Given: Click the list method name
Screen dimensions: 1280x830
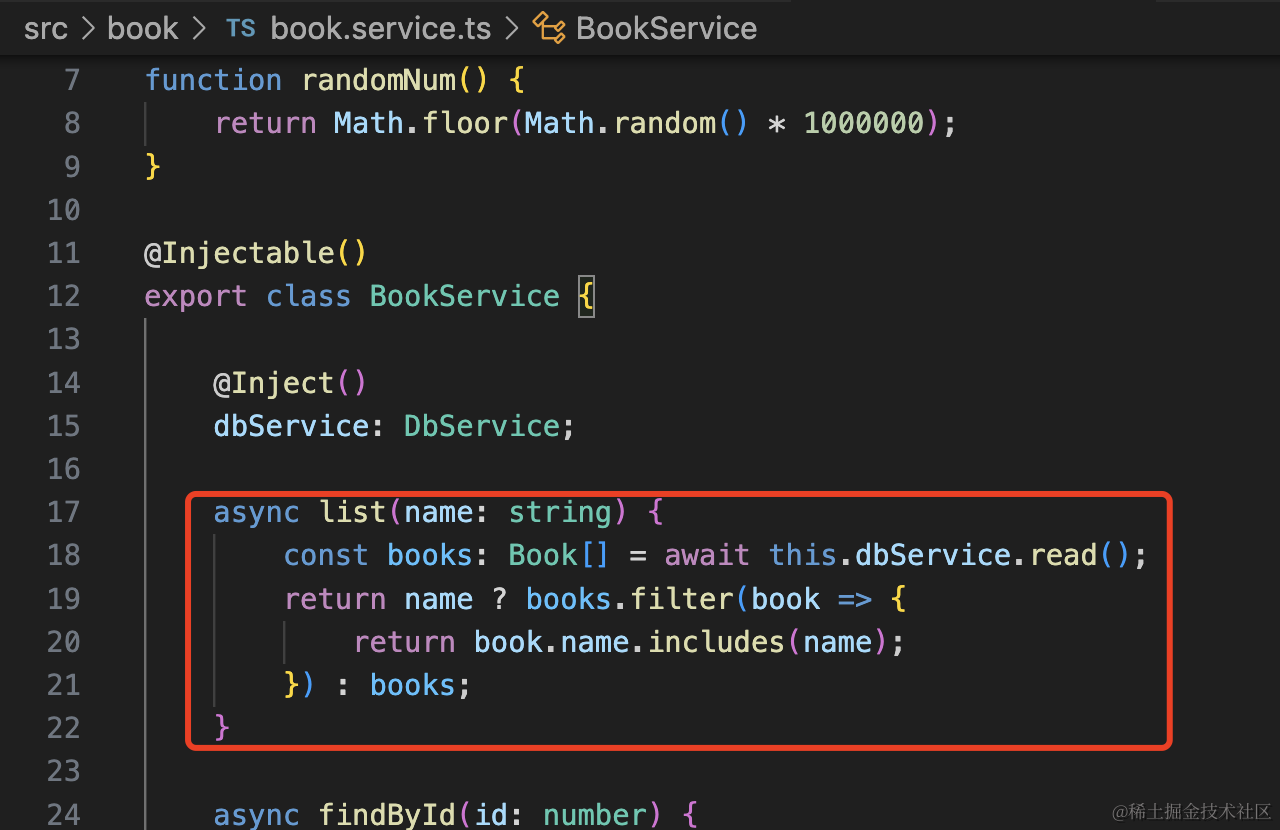Looking at the screenshot, I should point(352,512).
